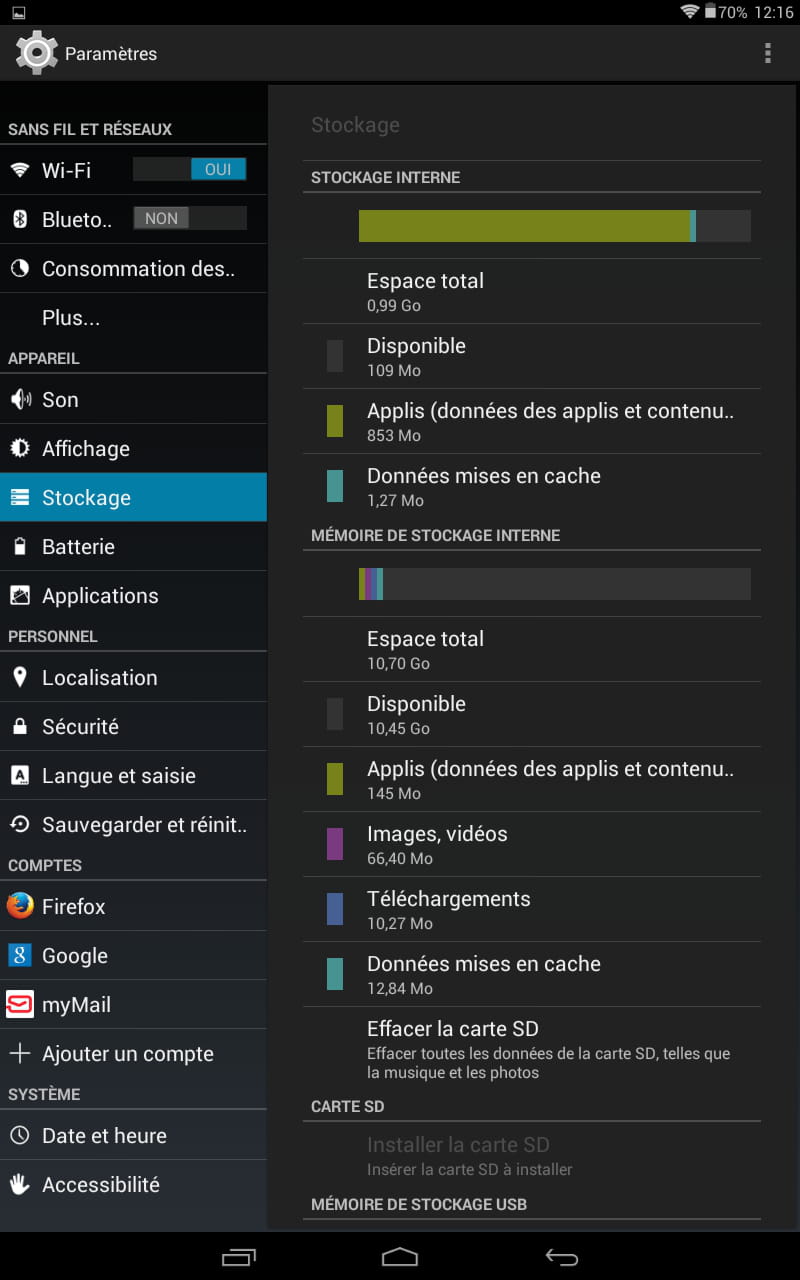Tap the internal storage usage bar

(555, 226)
